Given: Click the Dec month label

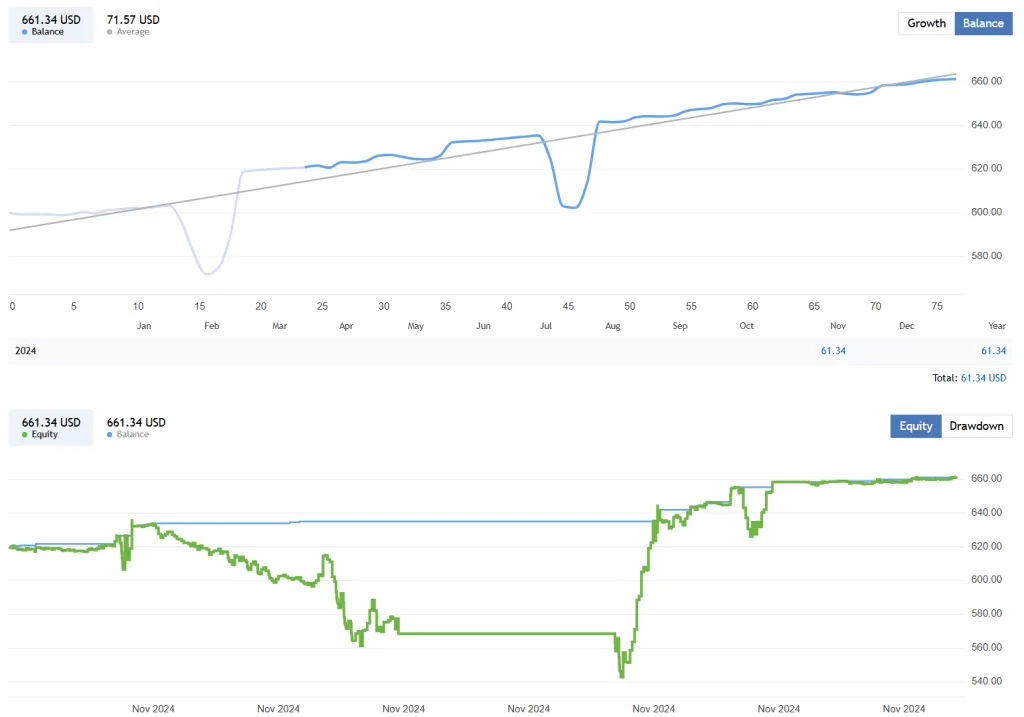Looking at the screenshot, I should click(906, 325).
